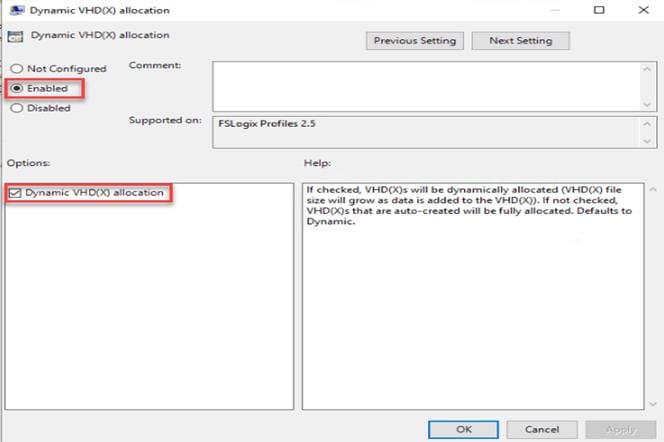This screenshot has height=442, width=664.
Task: Click the Help pane scroll down arrow
Action: (653, 404)
